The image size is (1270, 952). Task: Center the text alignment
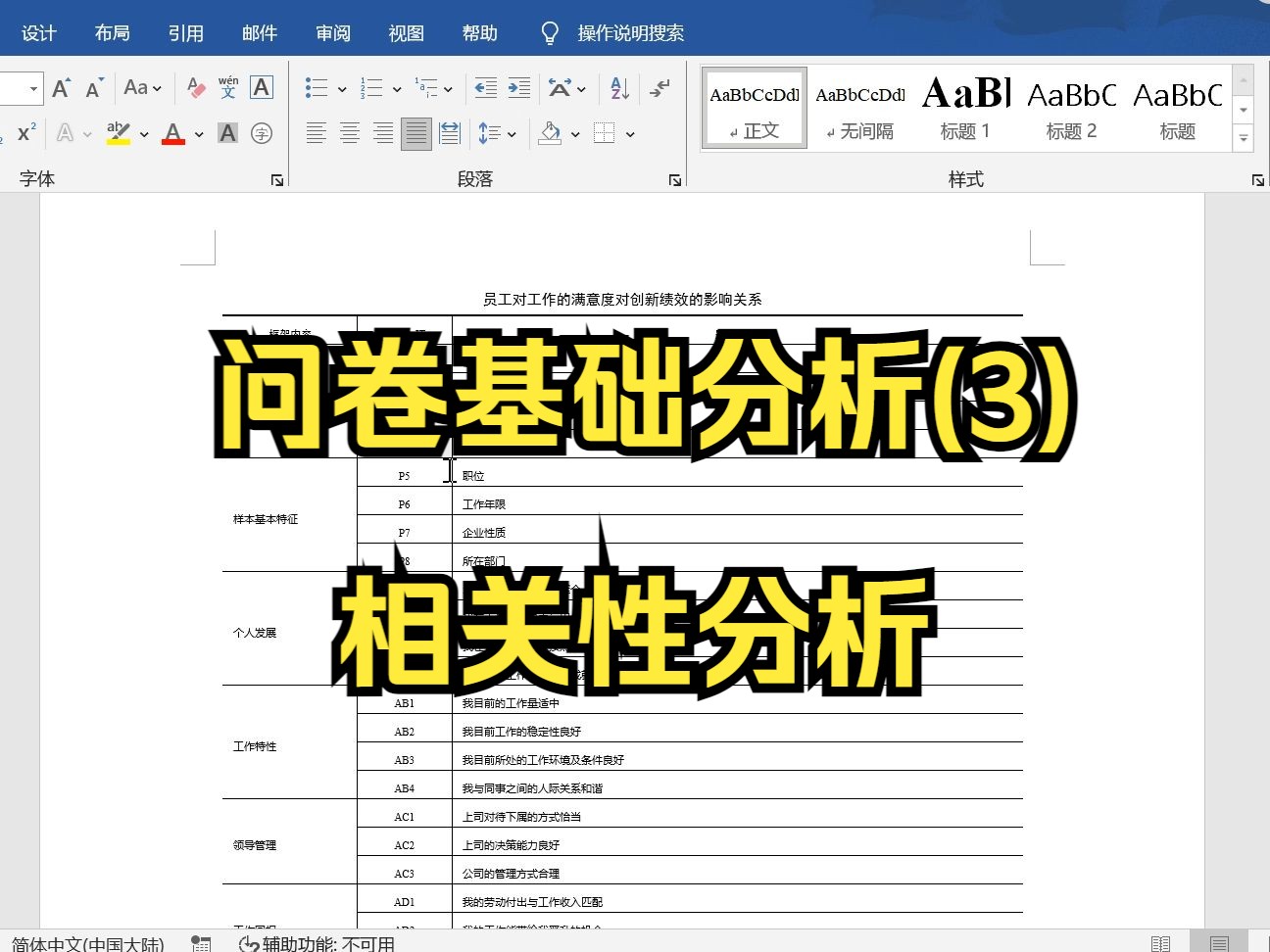coord(350,133)
